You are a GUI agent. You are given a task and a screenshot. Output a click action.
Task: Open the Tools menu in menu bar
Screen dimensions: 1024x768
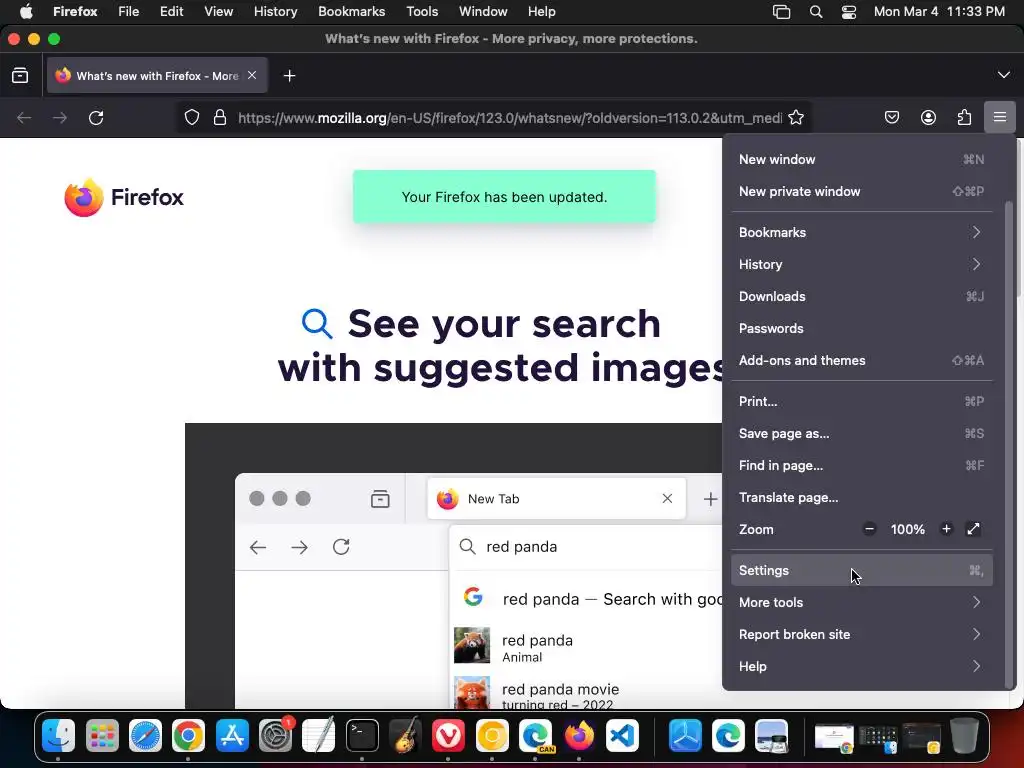pyautogui.click(x=422, y=12)
